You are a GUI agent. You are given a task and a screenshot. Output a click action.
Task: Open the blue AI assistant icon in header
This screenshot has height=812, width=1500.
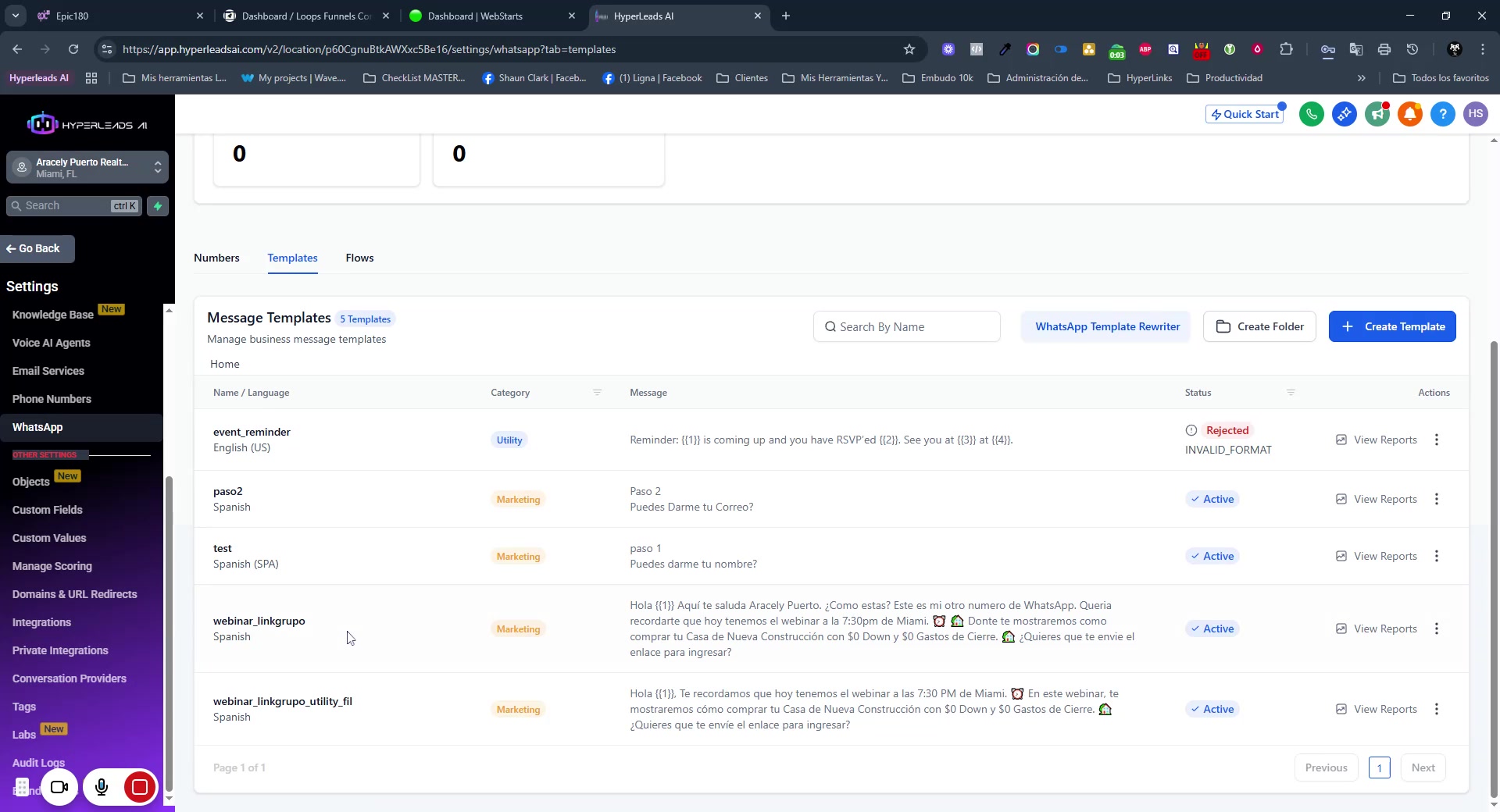click(x=1344, y=114)
